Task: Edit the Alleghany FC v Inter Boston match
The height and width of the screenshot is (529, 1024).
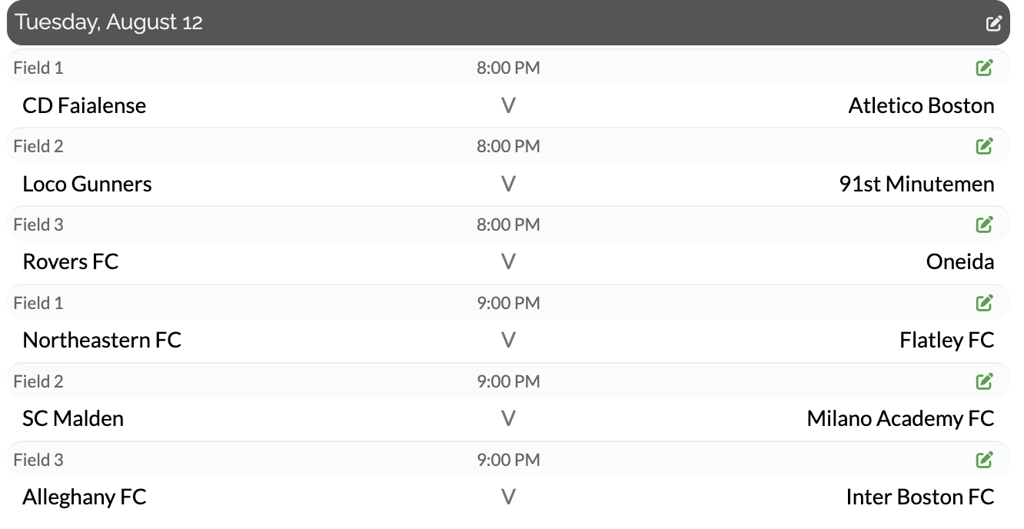Action: [984, 459]
